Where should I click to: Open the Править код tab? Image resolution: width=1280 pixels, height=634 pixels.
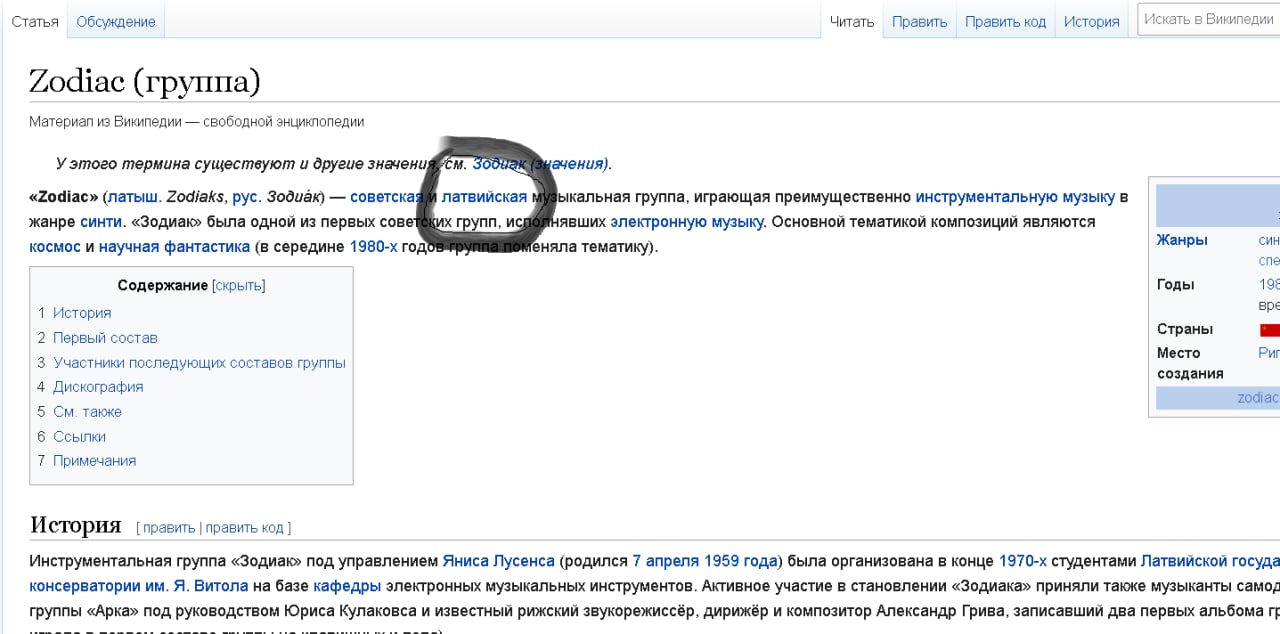(1005, 21)
